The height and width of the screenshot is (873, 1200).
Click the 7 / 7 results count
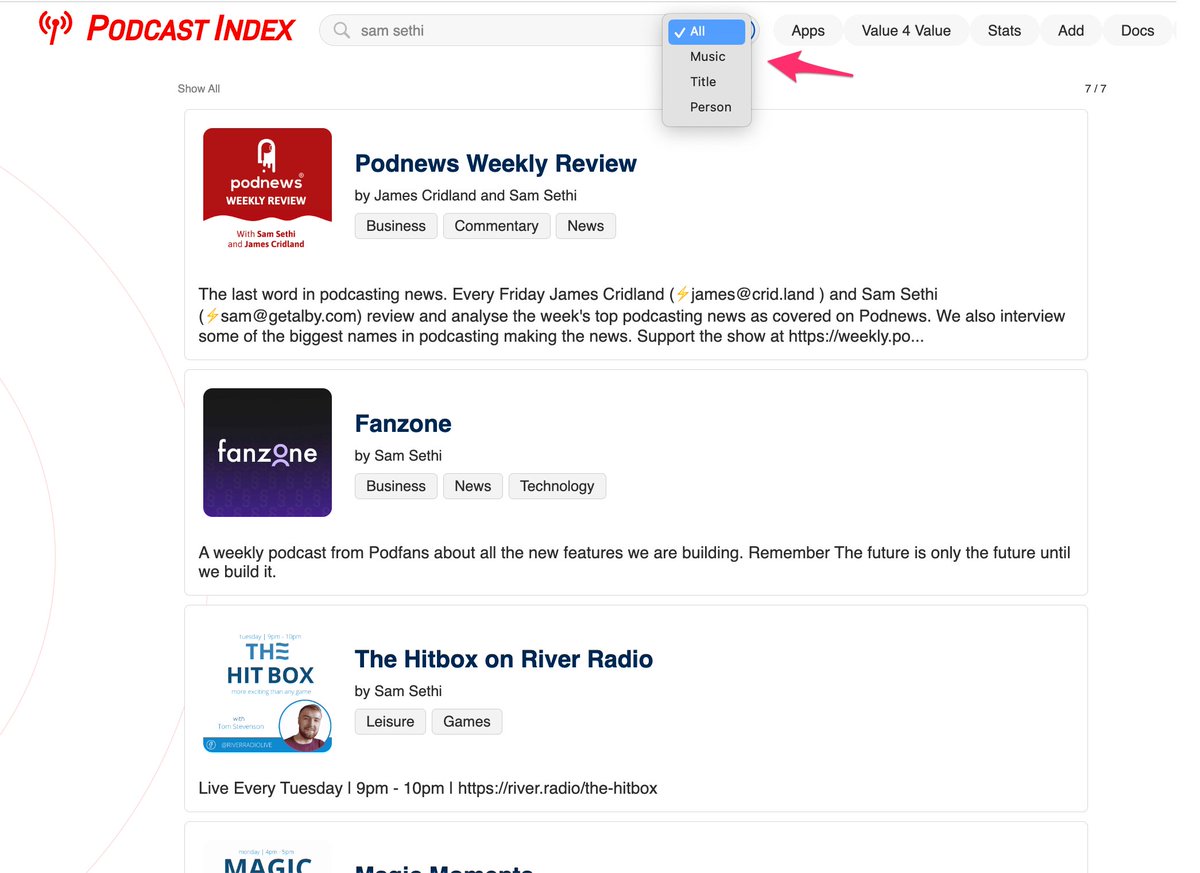[1096, 89]
